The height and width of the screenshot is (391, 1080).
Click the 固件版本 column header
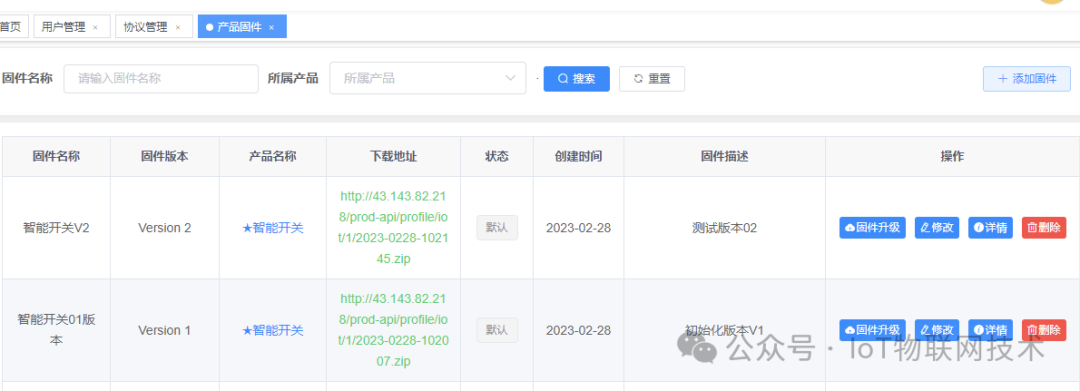tap(165, 156)
